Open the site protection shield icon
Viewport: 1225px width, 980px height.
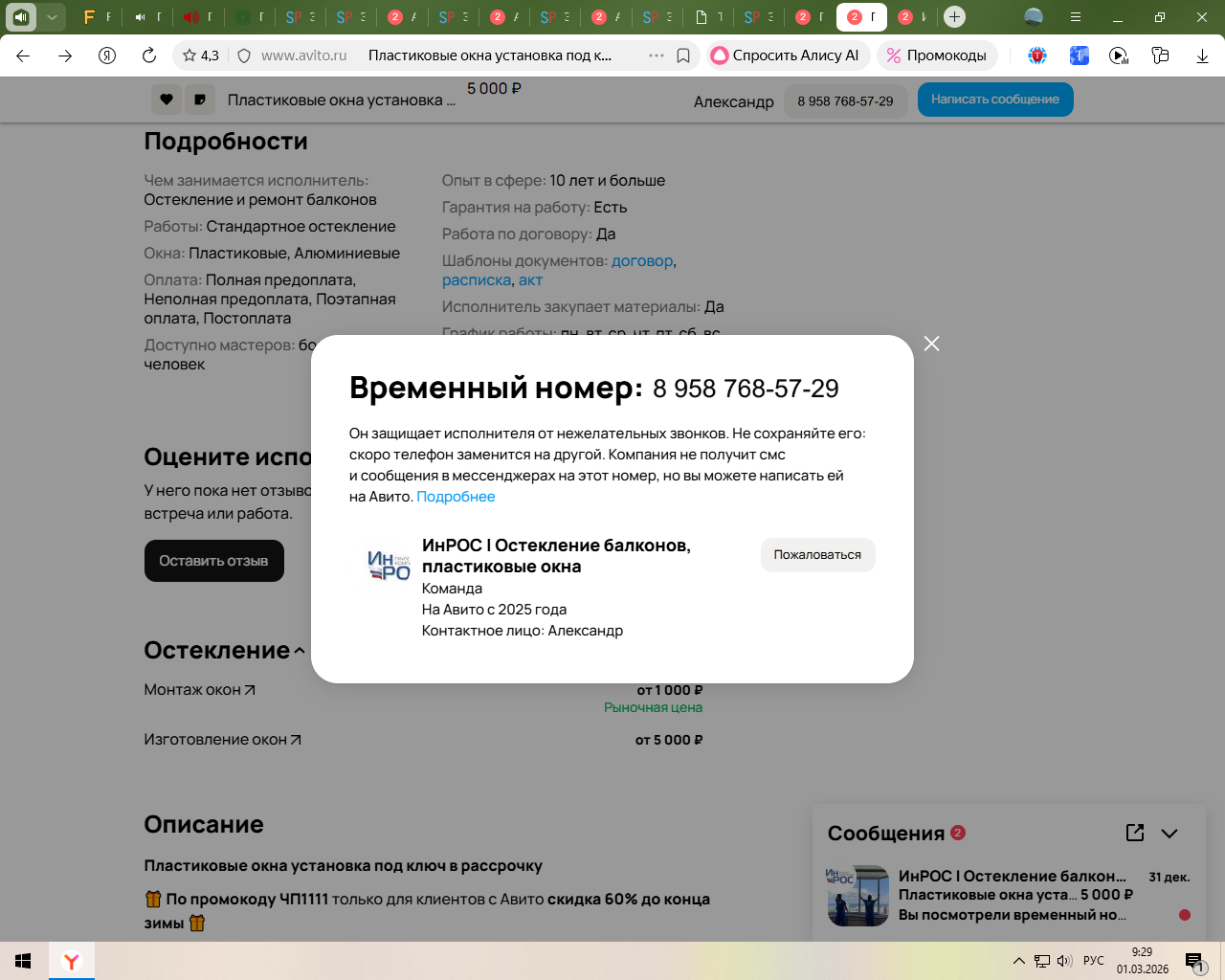pos(244,56)
